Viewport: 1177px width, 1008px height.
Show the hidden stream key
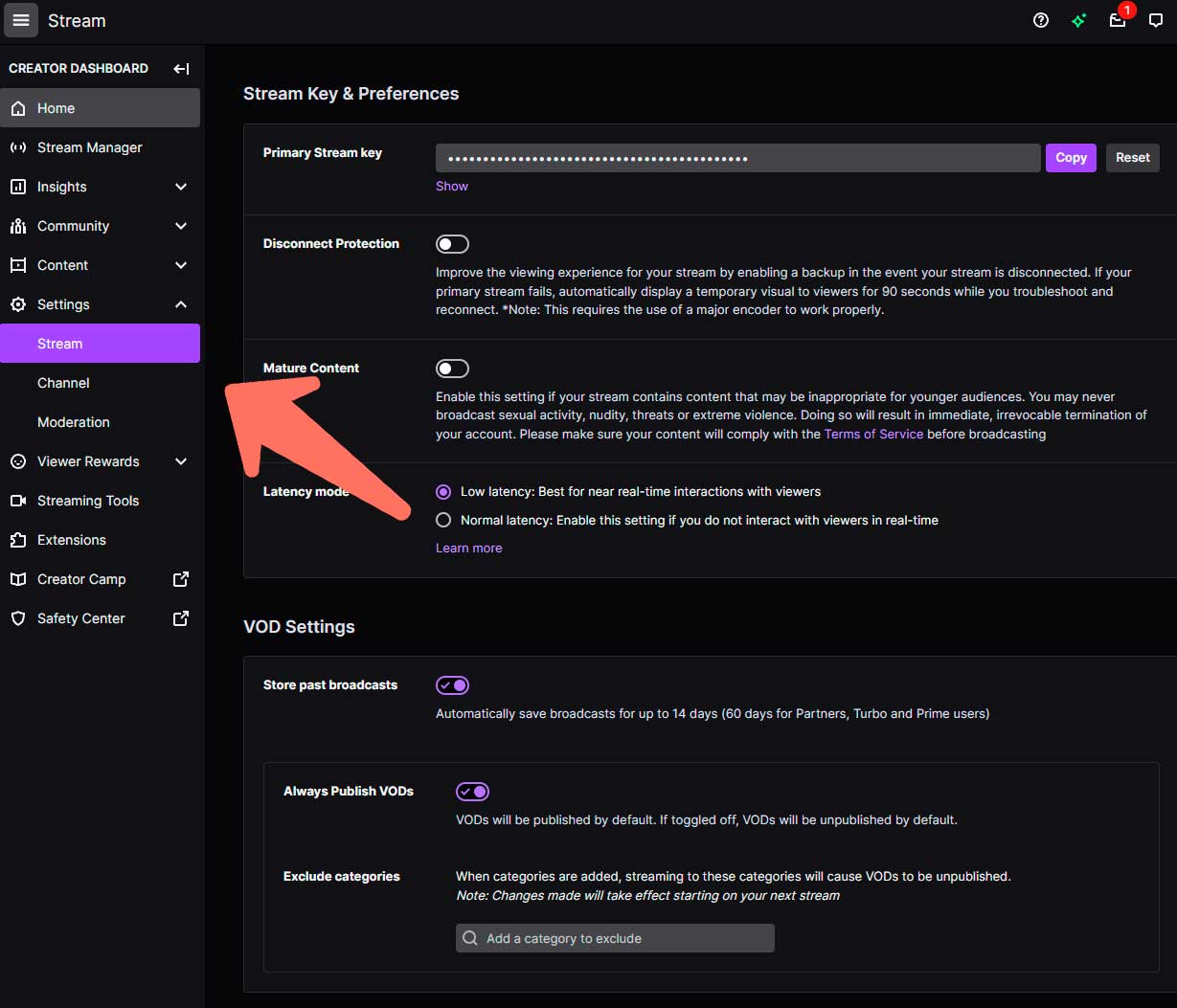[452, 186]
